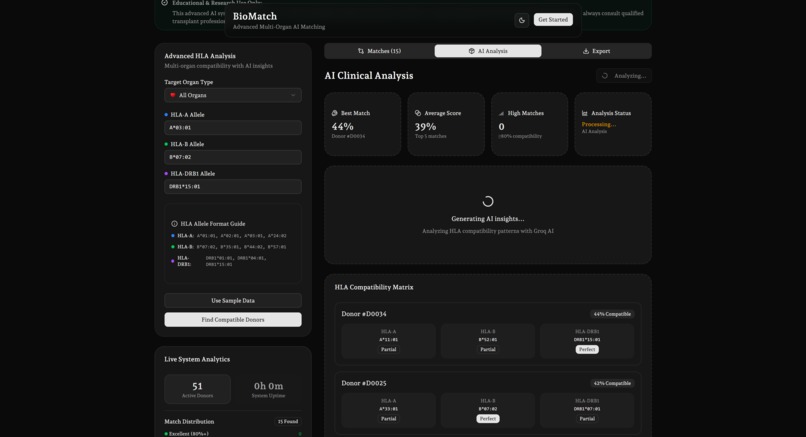Switch to the AI Analysis tab
The width and height of the screenshot is (806, 437).
coord(488,51)
